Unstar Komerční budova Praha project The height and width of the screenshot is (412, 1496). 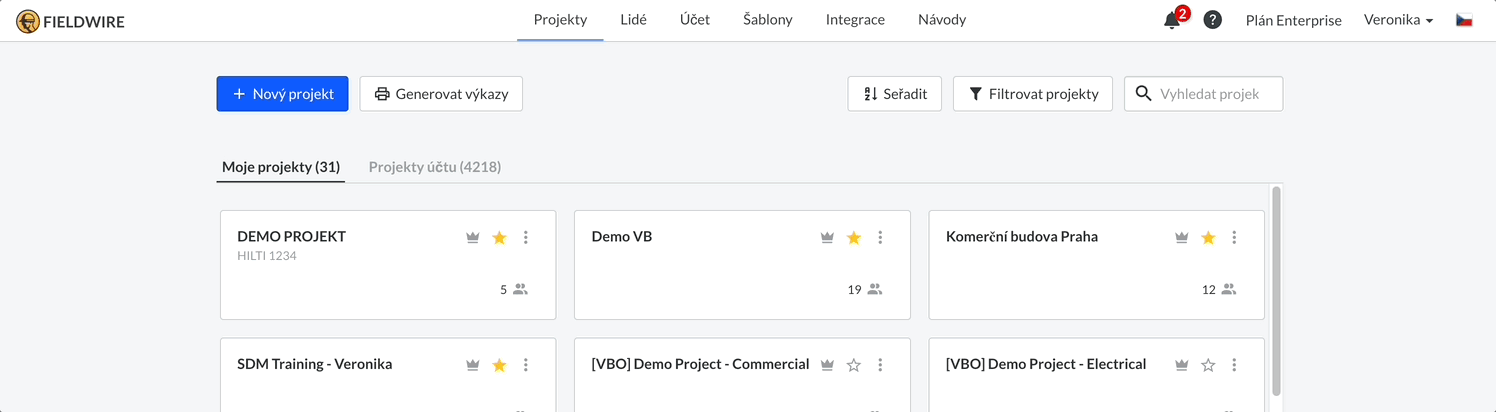(x=1208, y=237)
